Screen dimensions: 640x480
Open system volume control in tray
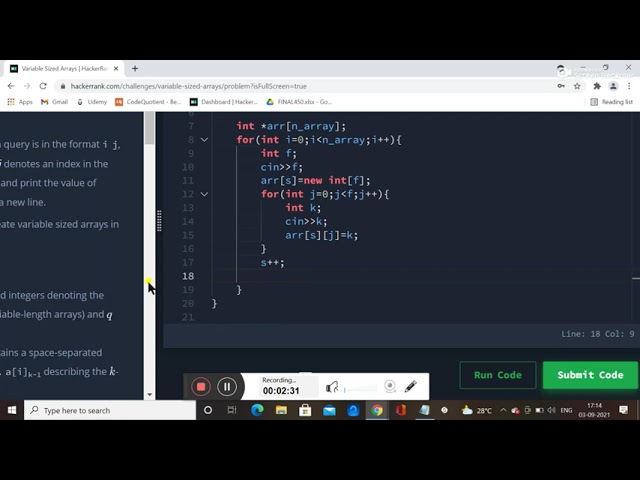551,410
